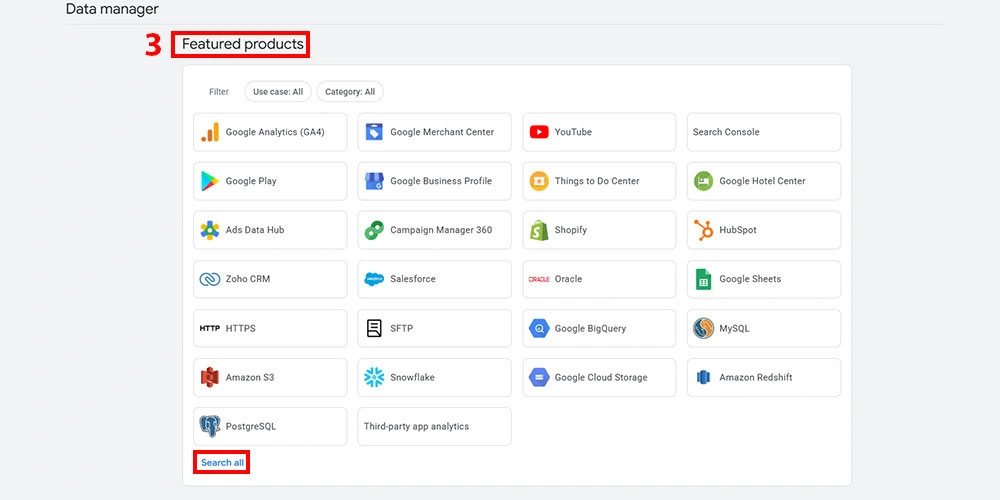Choose the Campaign Manager 360 label text
The image size is (1000, 500).
click(x=441, y=230)
